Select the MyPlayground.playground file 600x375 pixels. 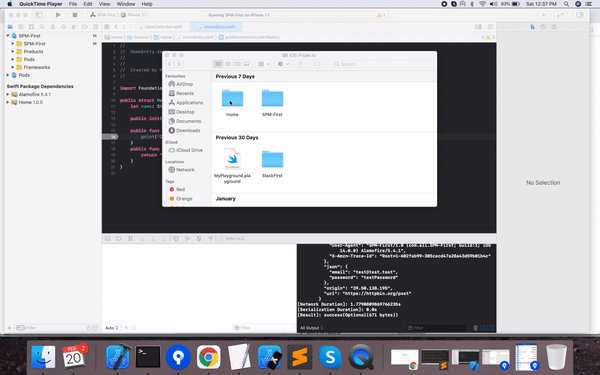[x=232, y=165]
